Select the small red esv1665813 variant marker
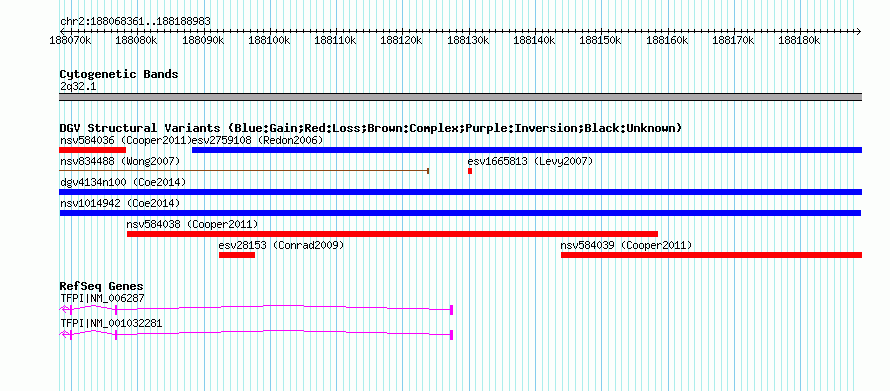The height and width of the screenshot is (391, 890). pyautogui.click(x=470, y=171)
